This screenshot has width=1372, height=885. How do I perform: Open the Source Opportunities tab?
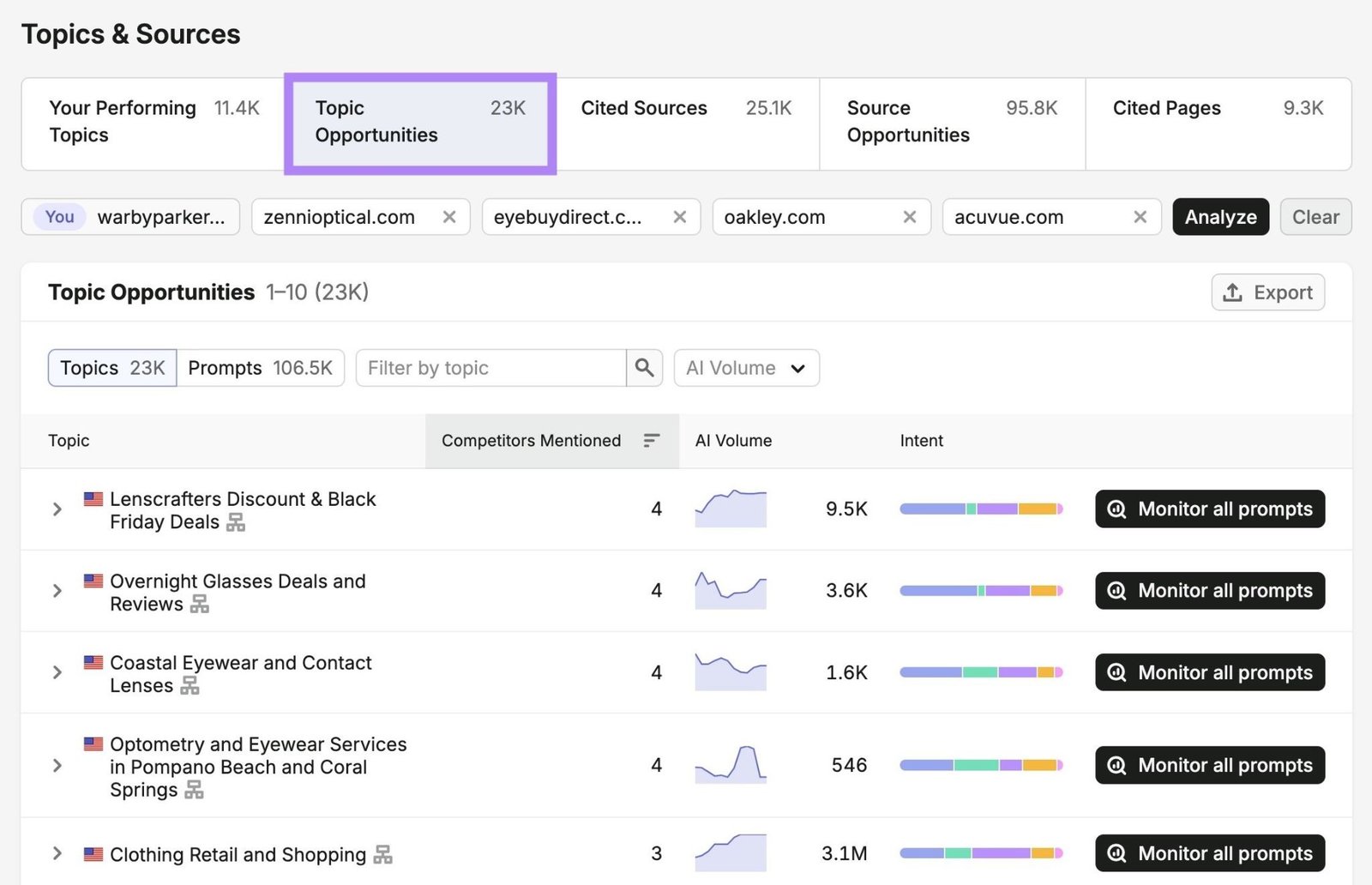pos(953,123)
